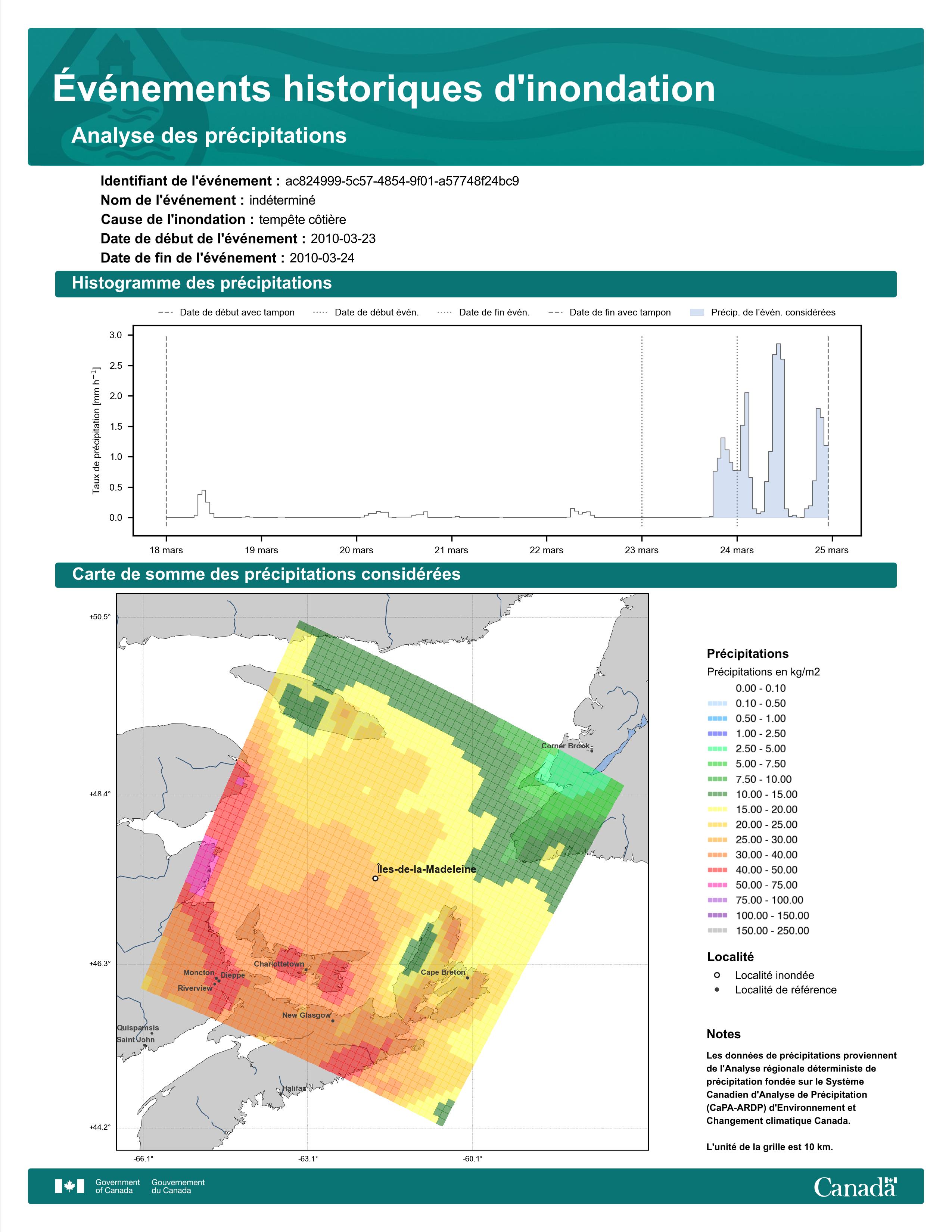Click the 0.50 - 1.00 legend swatch
952x1232 pixels.
click(718, 719)
